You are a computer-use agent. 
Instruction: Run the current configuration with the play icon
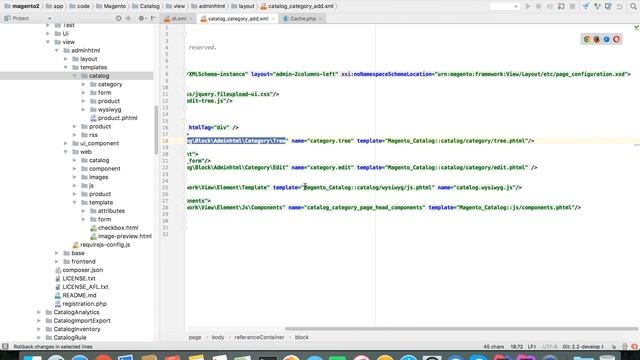click(x=528, y=6)
